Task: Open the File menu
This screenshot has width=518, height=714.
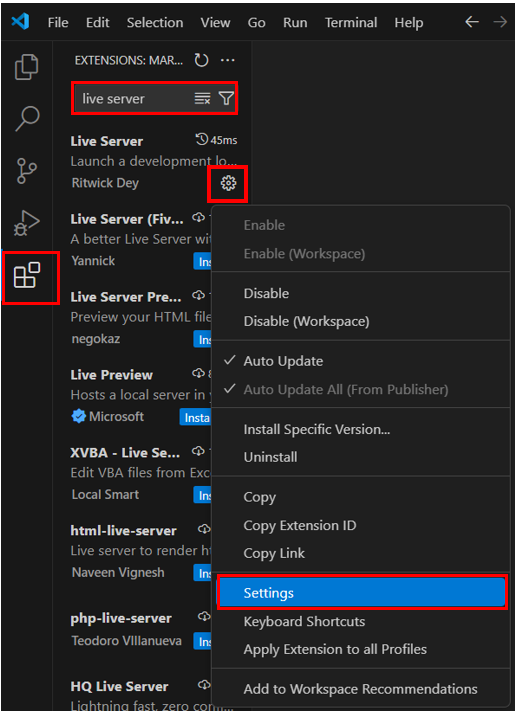Action: tap(58, 22)
